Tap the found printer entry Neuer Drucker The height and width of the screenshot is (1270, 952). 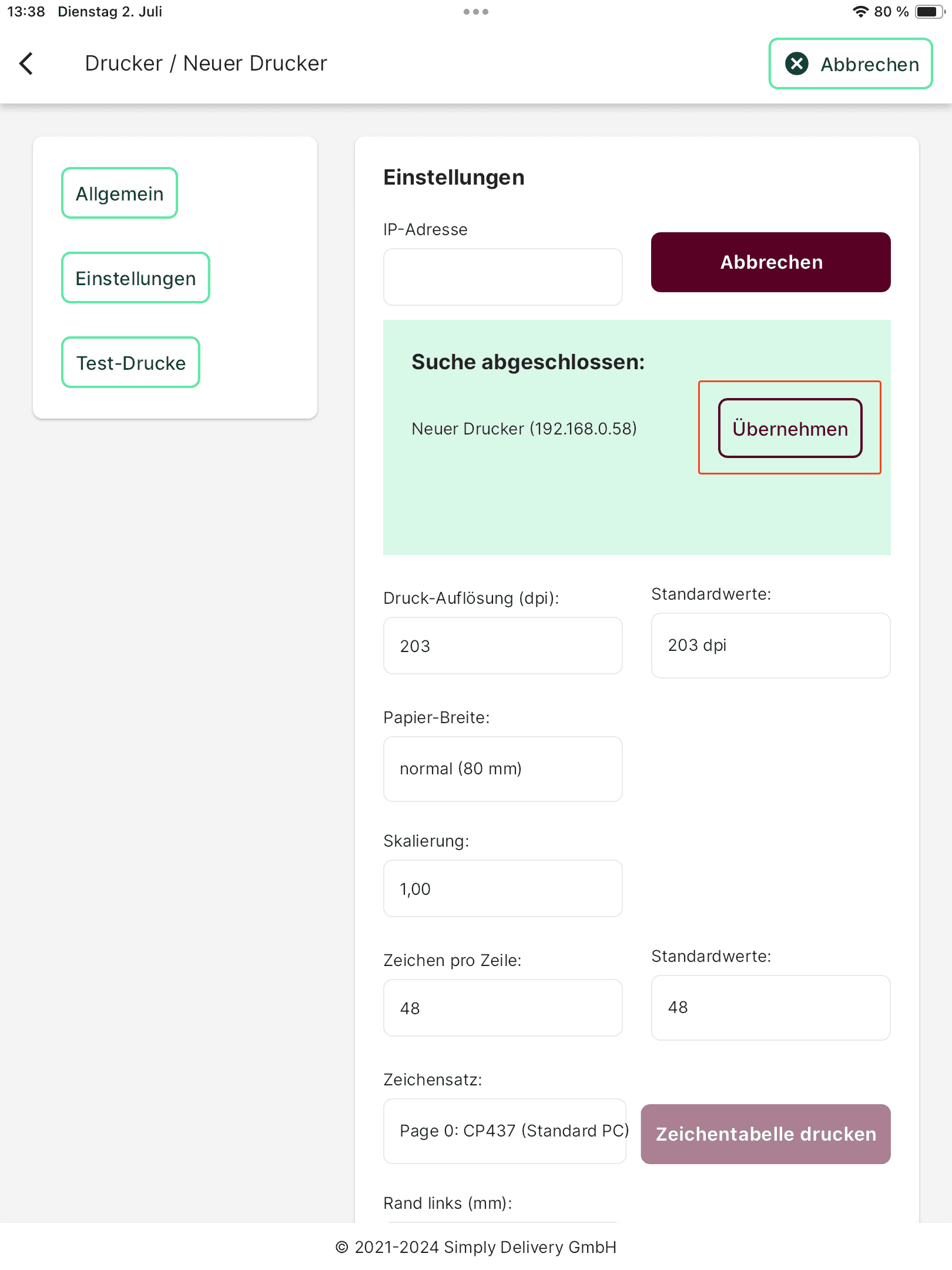[x=524, y=429]
